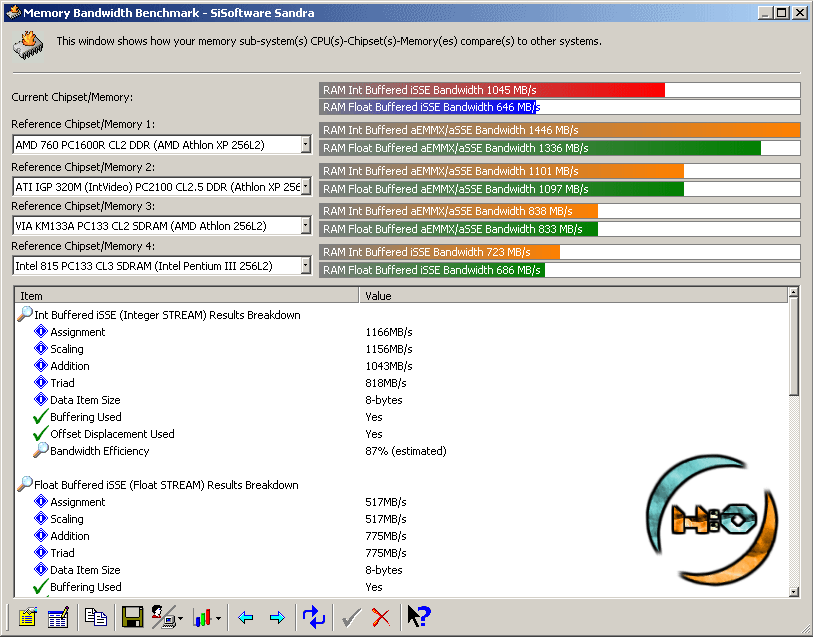Click the Sandra app icon in the title bar

13,12
